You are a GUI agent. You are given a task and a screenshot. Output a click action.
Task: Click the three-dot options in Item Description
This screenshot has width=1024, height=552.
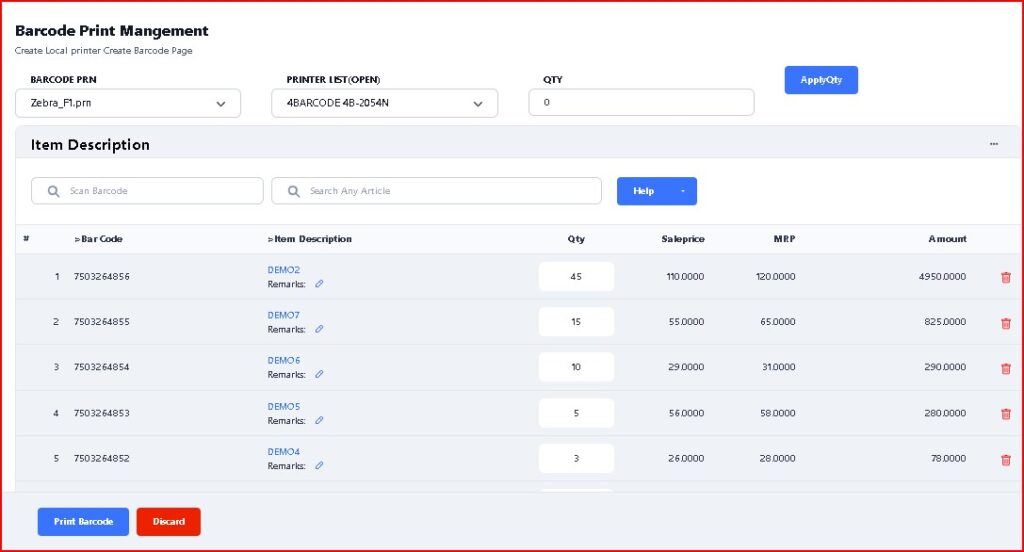993,144
